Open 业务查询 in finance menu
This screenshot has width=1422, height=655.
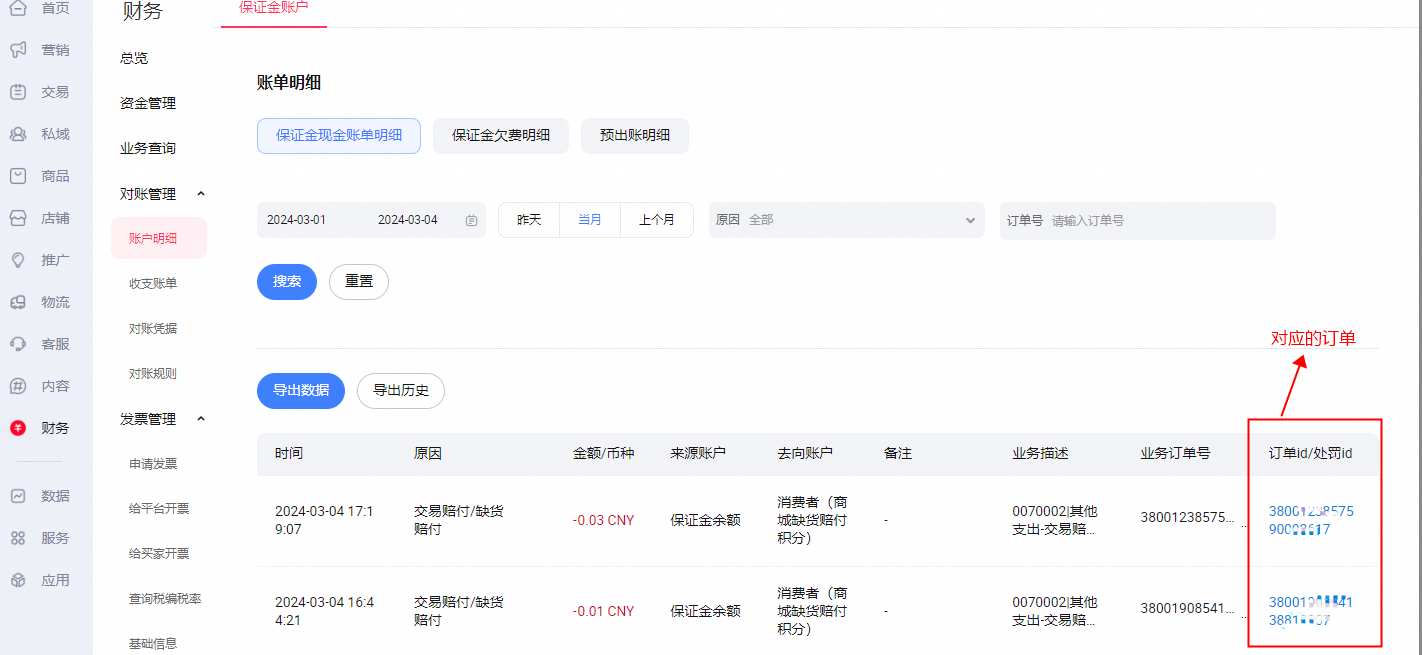(x=148, y=148)
